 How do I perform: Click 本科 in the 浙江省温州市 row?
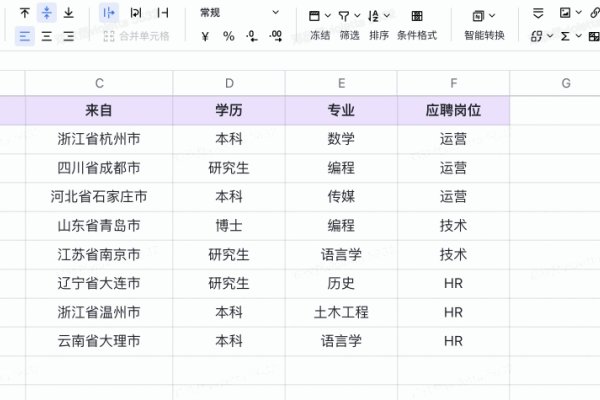[x=229, y=312]
